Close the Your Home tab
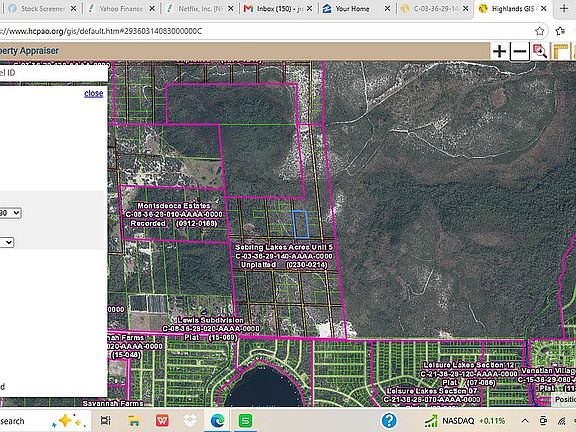This screenshot has height=432, width=576. pos(387,8)
